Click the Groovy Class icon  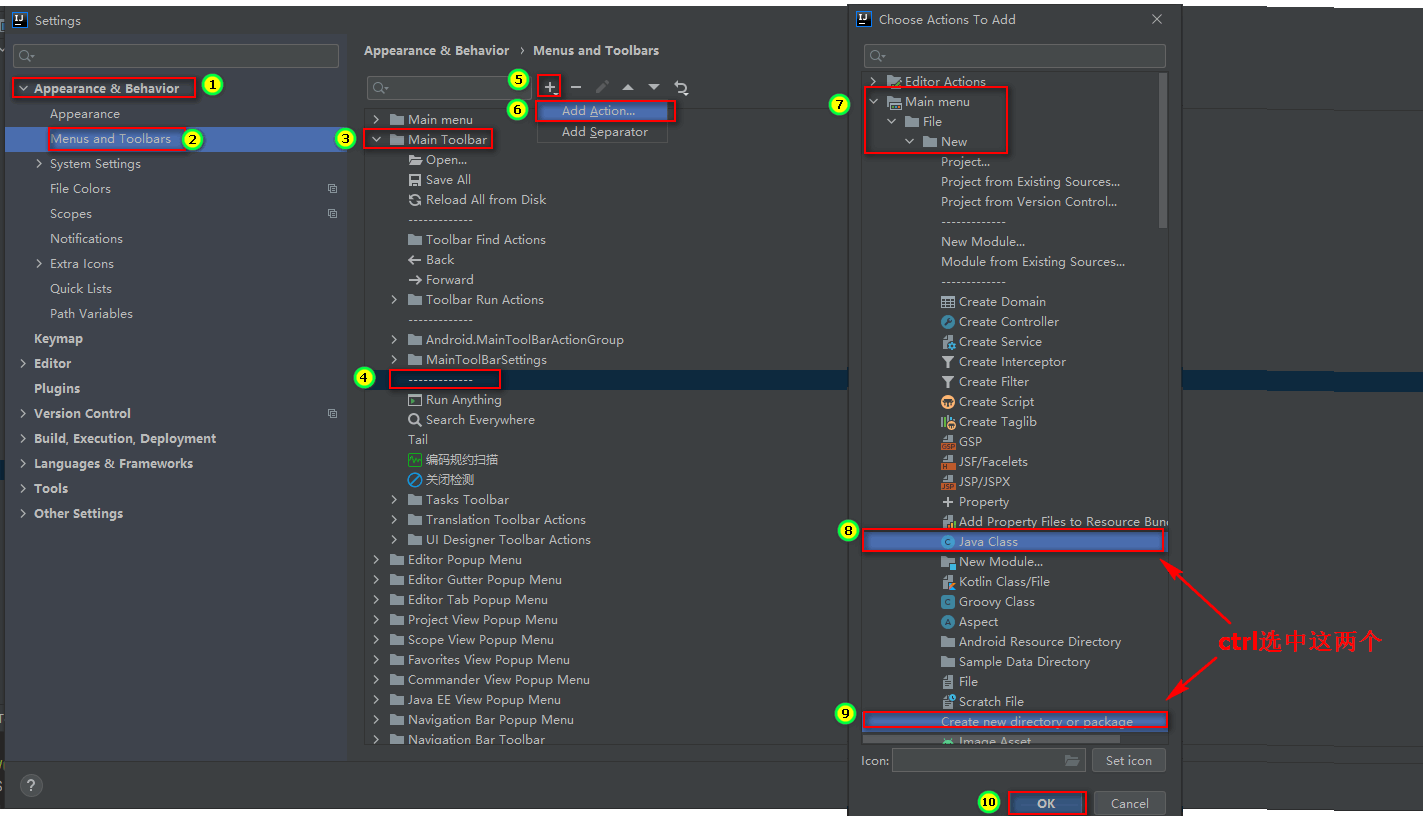point(948,601)
